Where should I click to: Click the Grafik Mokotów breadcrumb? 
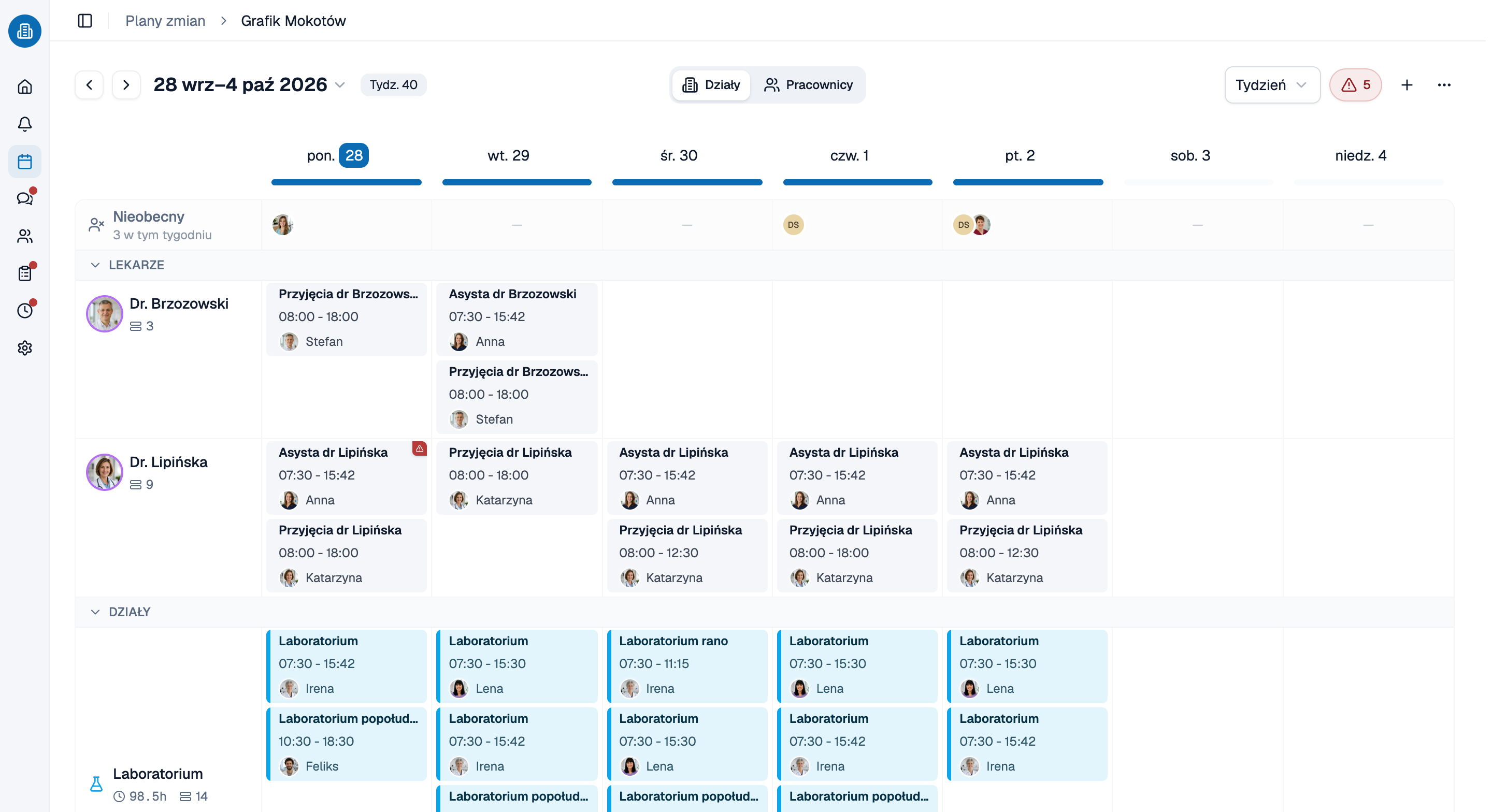pos(293,21)
